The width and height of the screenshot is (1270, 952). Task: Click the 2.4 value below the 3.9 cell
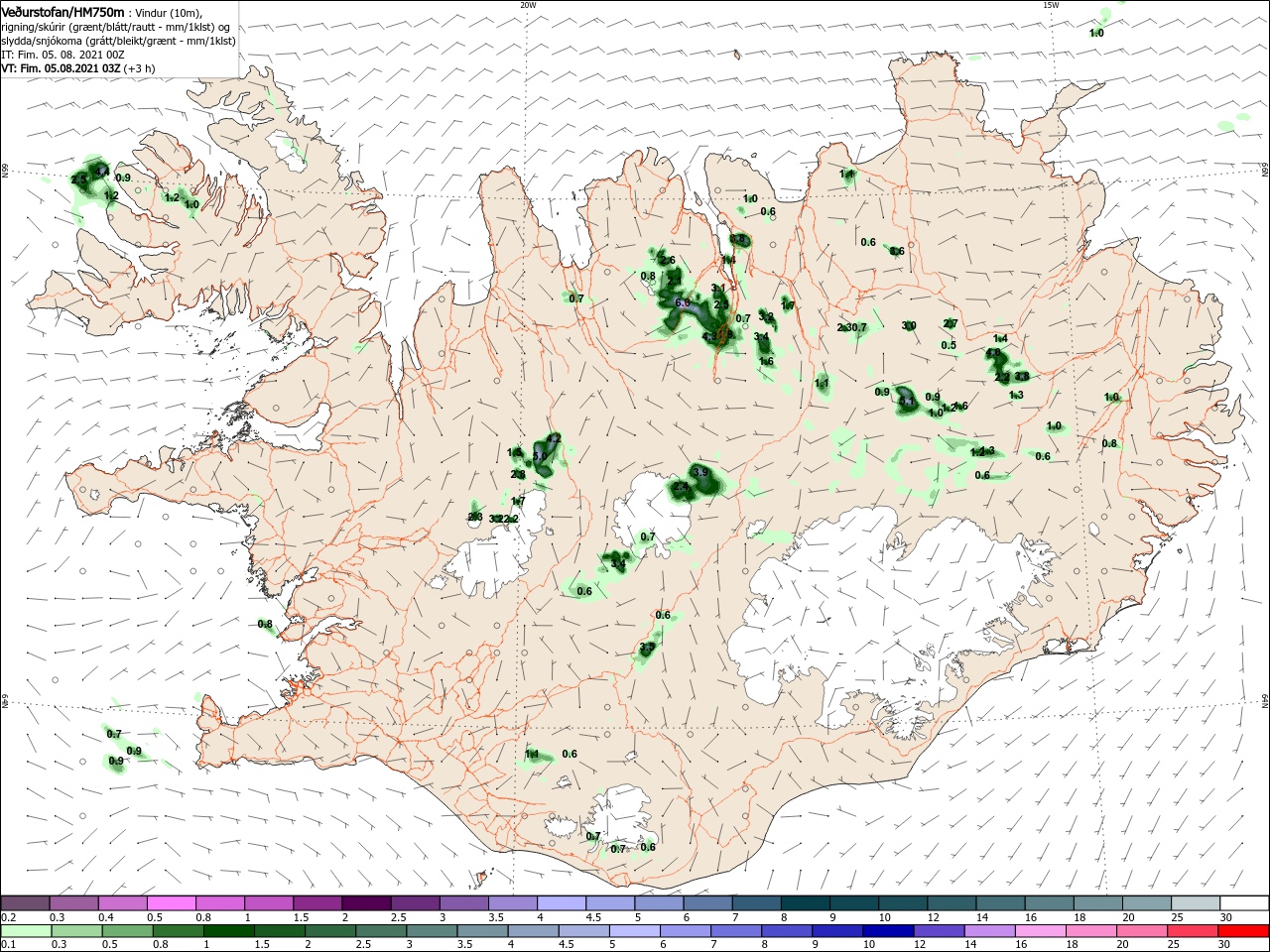click(x=681, y=488)
